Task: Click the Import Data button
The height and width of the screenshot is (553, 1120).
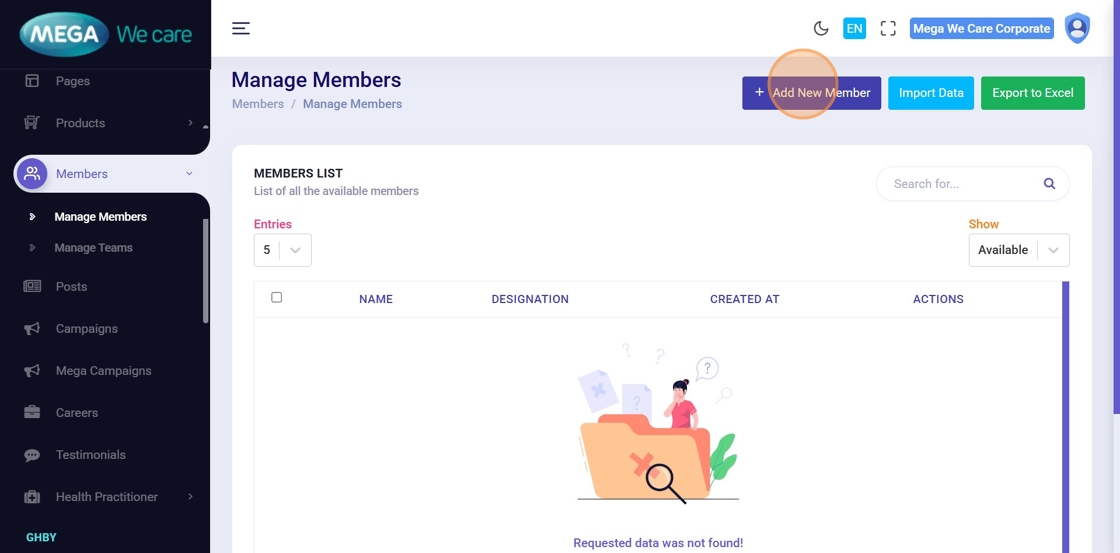Action: click(x=930, y=93)
